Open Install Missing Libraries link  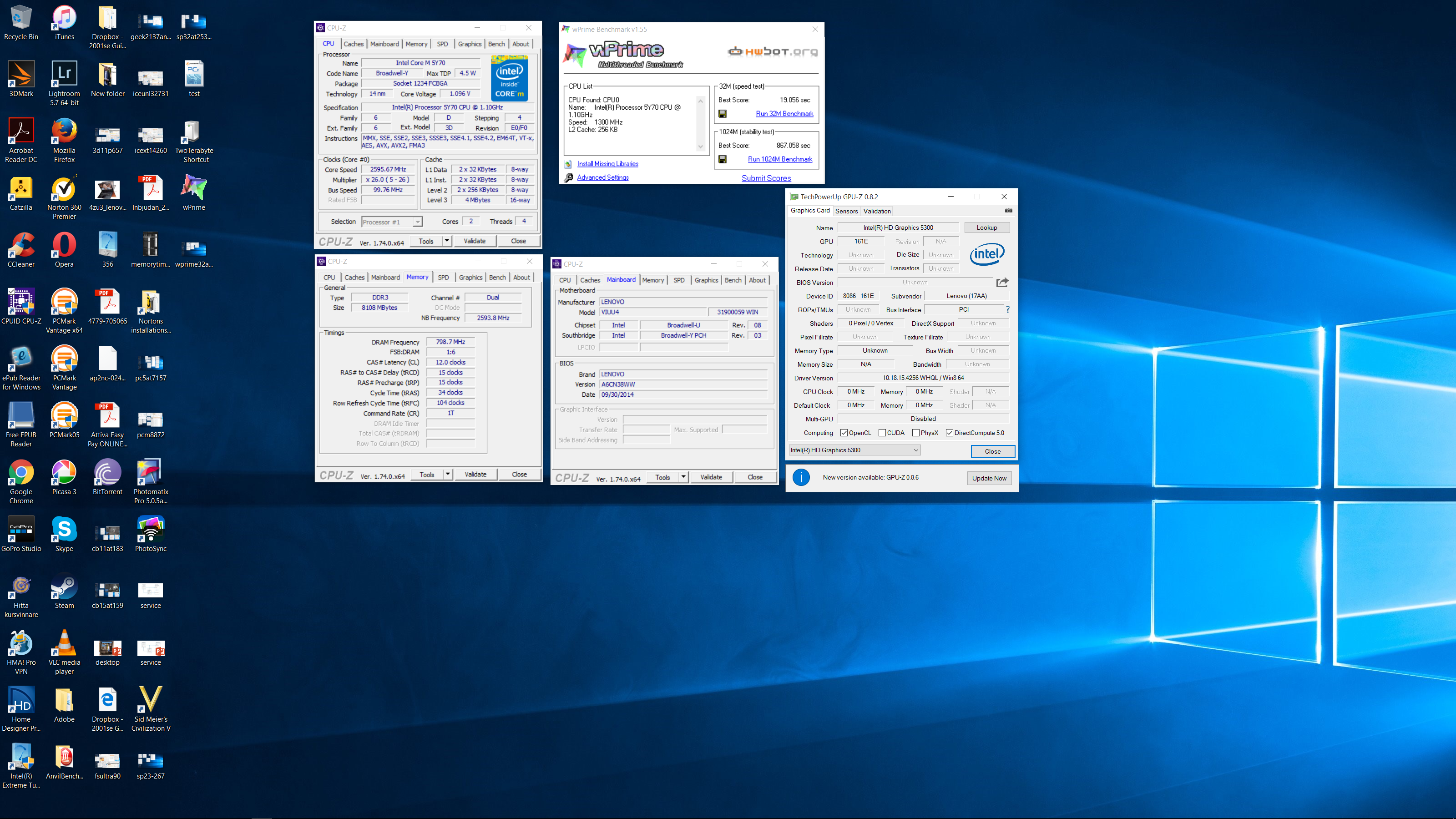607,164
